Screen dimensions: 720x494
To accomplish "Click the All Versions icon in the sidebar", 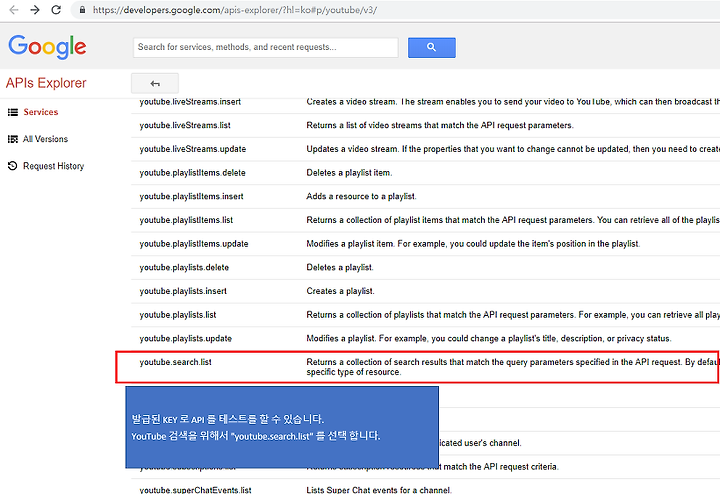I will click(x=13, y=139).
